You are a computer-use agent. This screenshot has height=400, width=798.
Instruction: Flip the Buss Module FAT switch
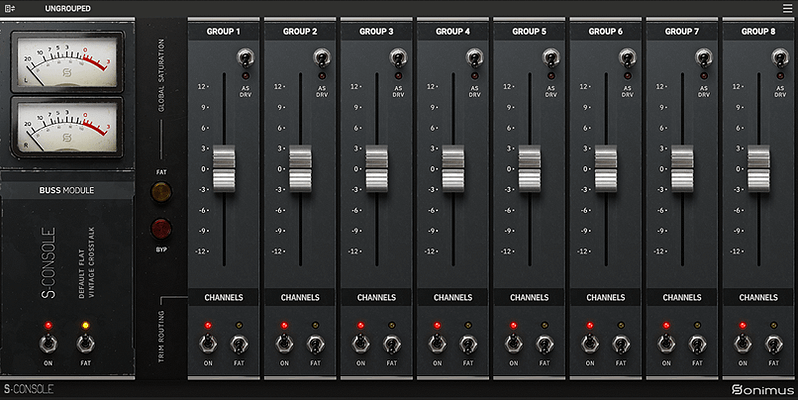(x=86, y=344)
